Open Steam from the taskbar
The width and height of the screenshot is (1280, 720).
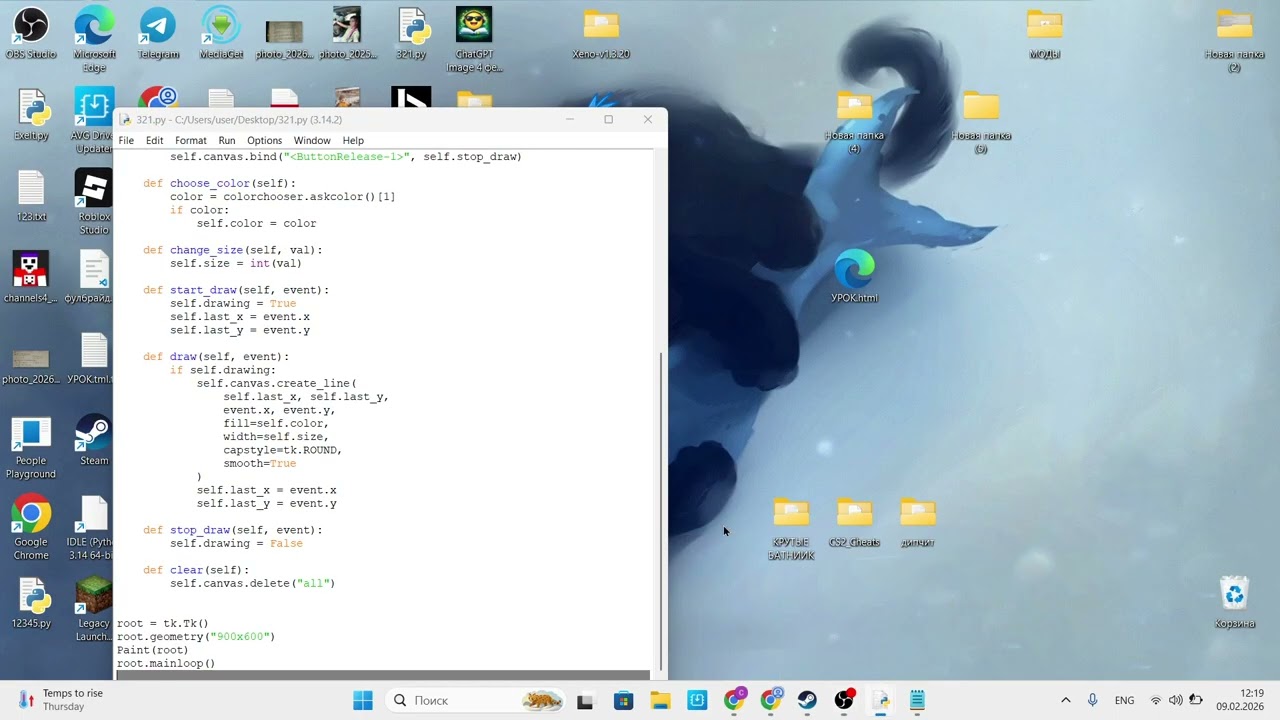coord(807,701)
